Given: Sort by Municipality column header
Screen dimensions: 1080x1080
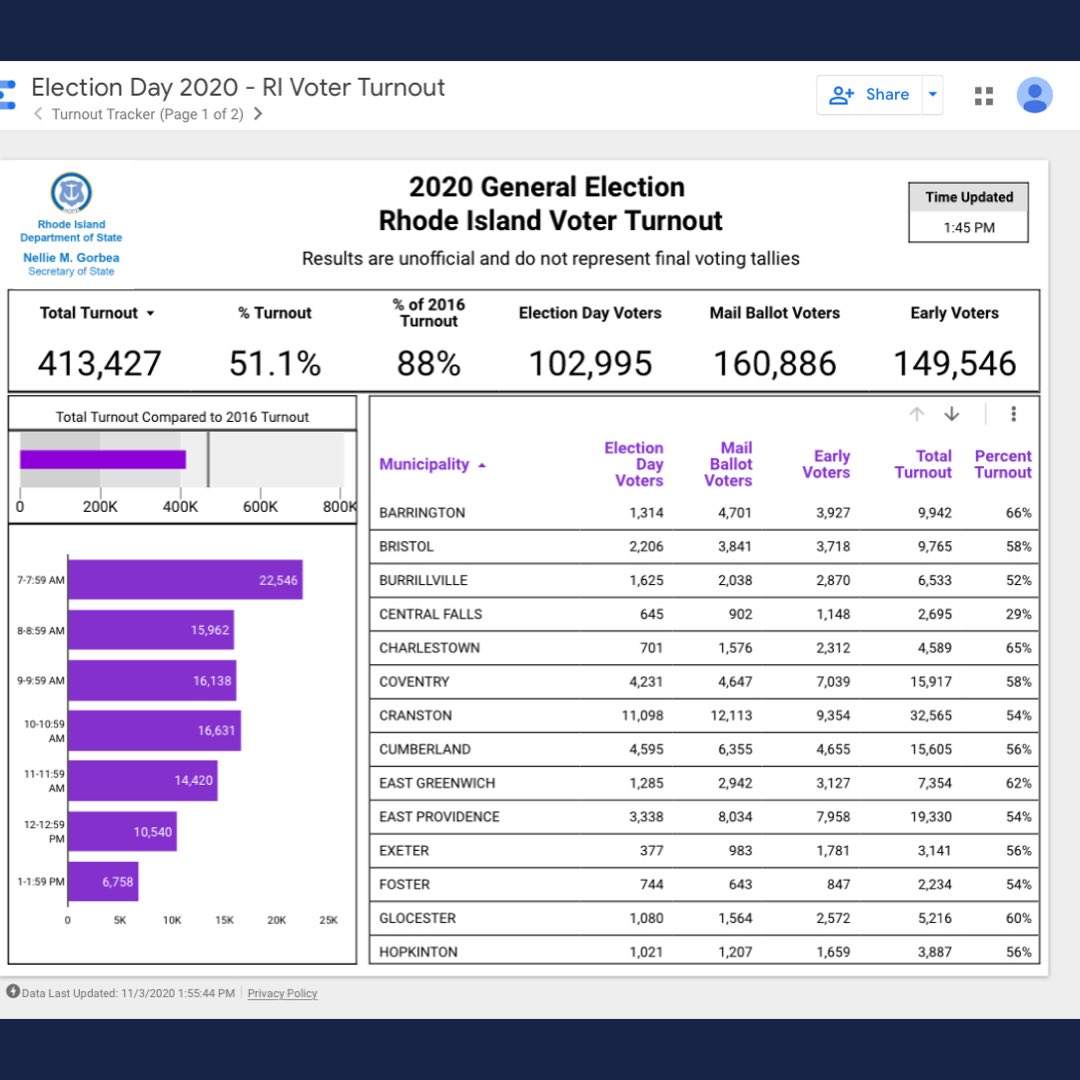Looking at the screenshot, I should pos(424,464).
